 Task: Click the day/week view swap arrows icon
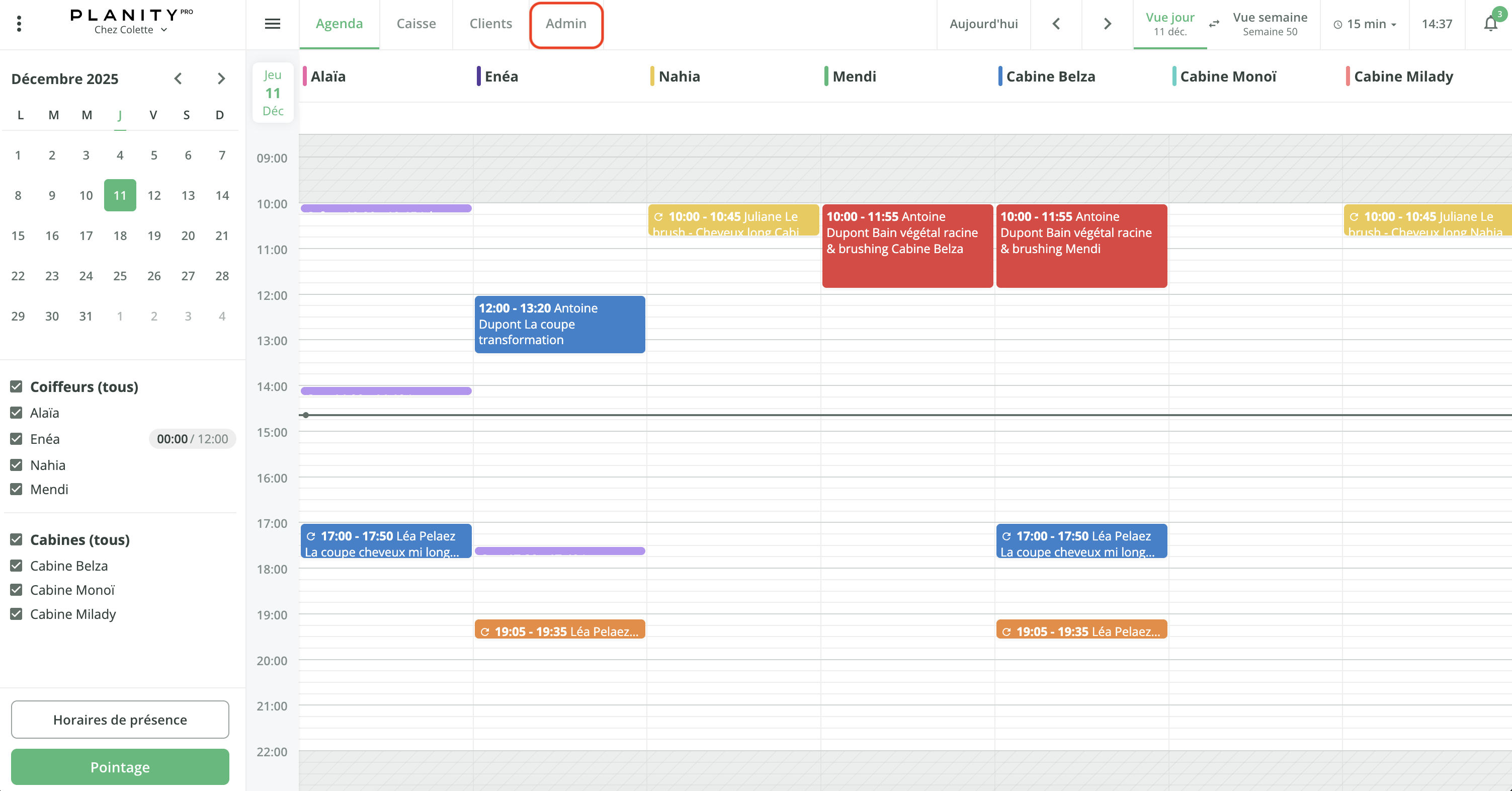click(1214, 24)
